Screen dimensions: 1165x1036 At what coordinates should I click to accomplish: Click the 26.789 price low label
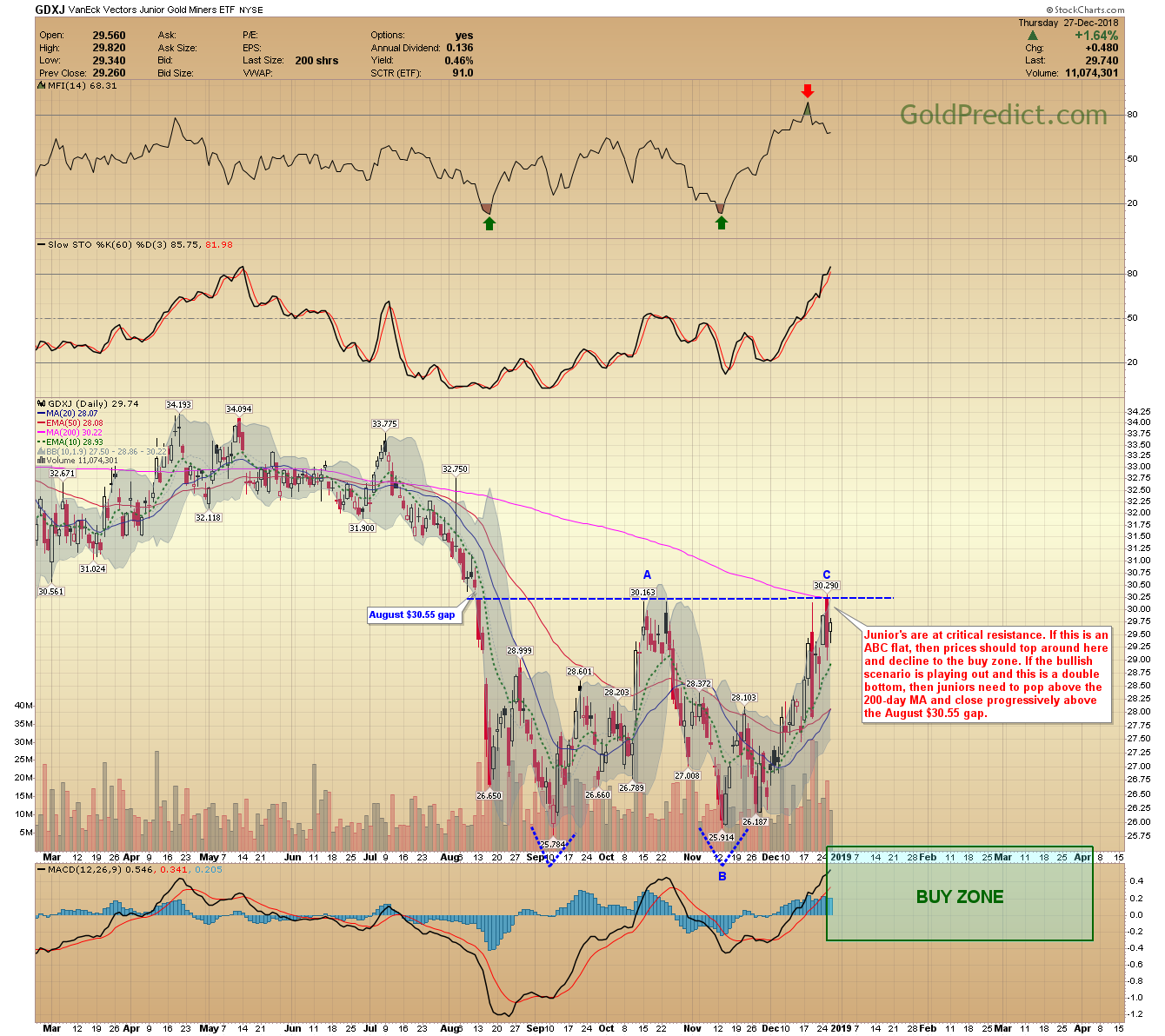[630, 788]
